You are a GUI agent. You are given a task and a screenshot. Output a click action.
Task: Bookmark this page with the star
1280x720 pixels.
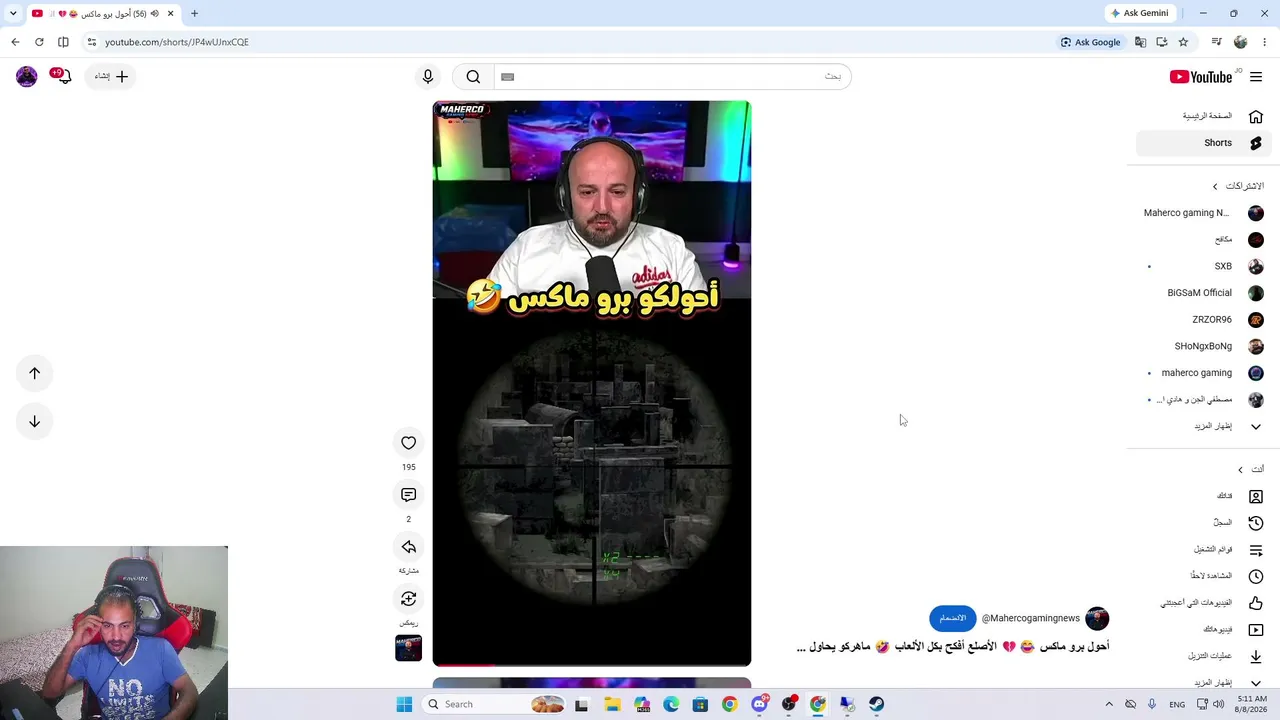click(1183, 42)
